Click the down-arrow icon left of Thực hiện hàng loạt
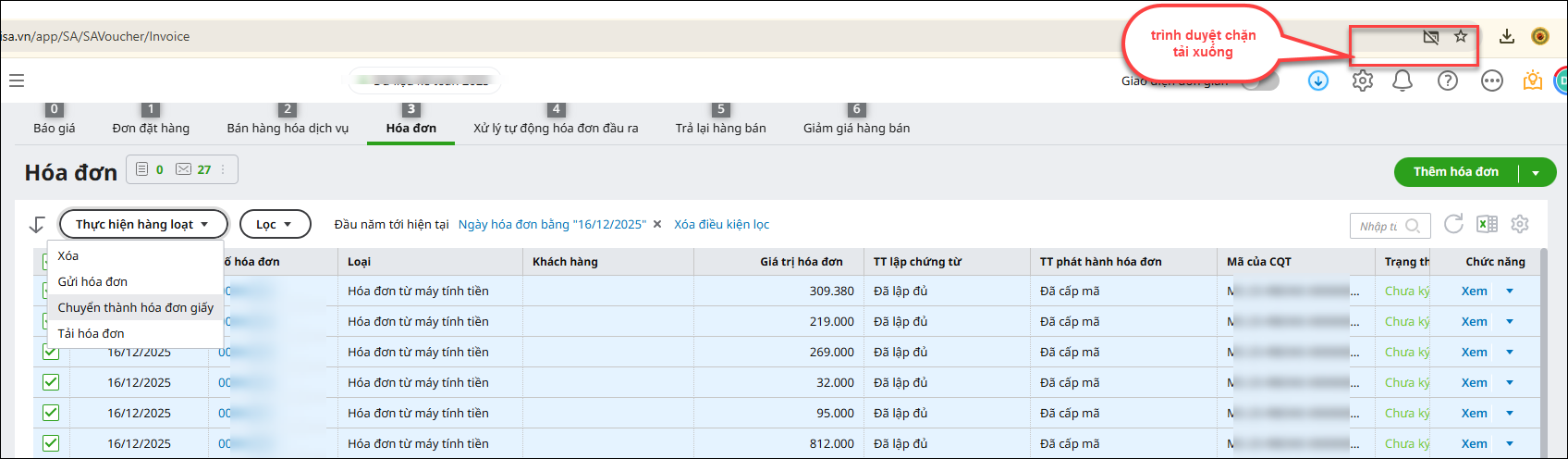This screenshot has height=459, width=1568. (37, 224)
